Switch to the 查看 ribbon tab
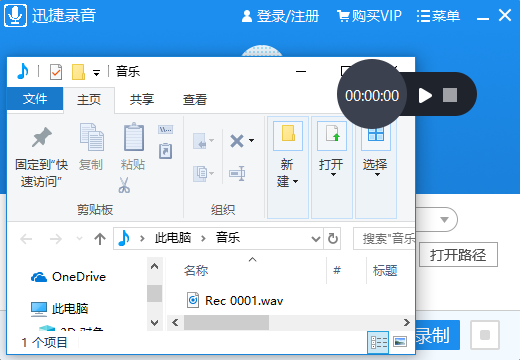Image resolution: width=520 pixels, height=360 pixels. pos(195,99)
